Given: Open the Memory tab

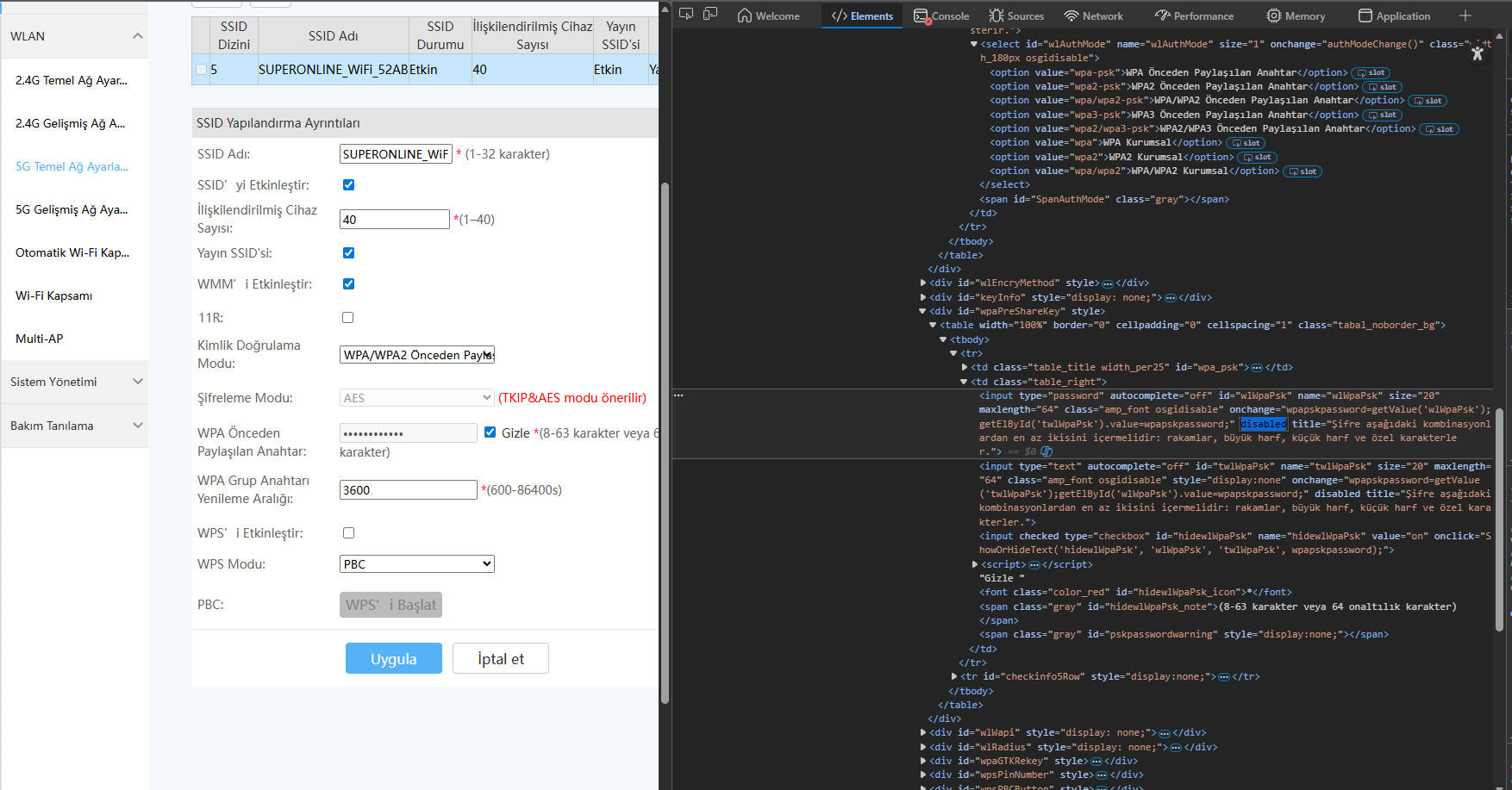Looking at the screenshot, I should [1296, 16].
